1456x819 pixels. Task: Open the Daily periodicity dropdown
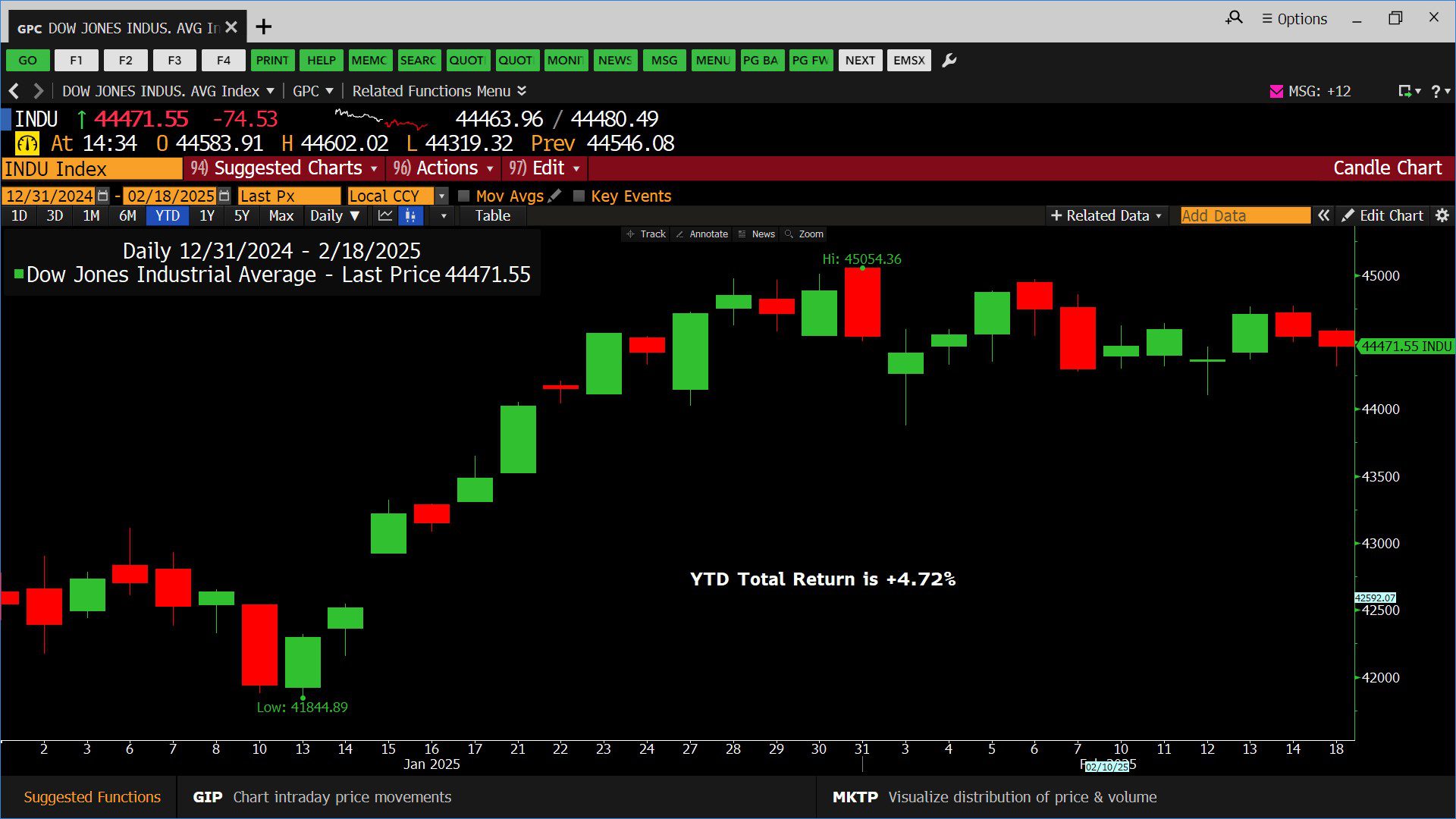click(x=334, y=216)
